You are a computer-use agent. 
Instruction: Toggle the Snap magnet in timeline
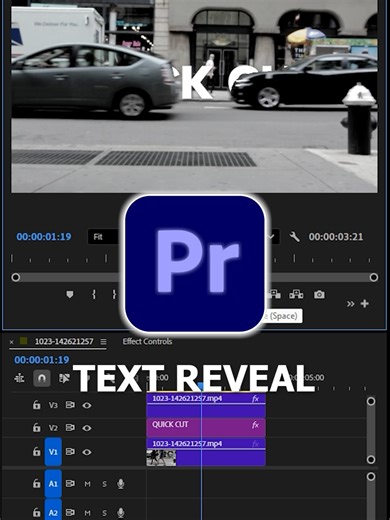(42, 378)
